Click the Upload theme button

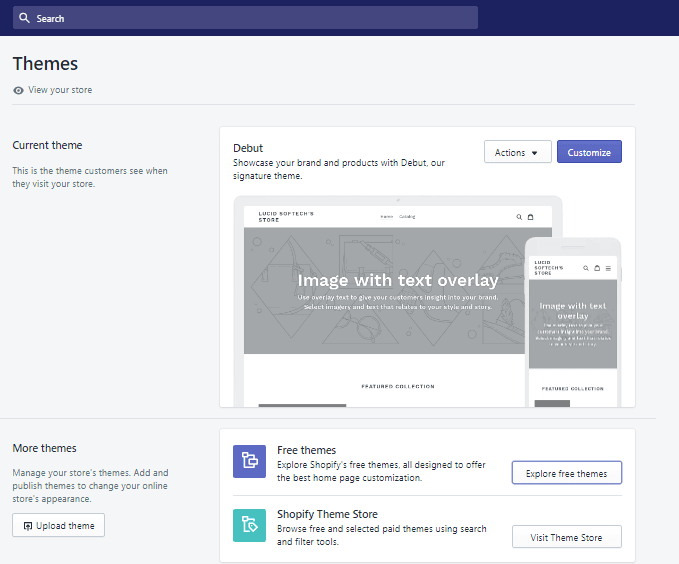tap(58, 525)
